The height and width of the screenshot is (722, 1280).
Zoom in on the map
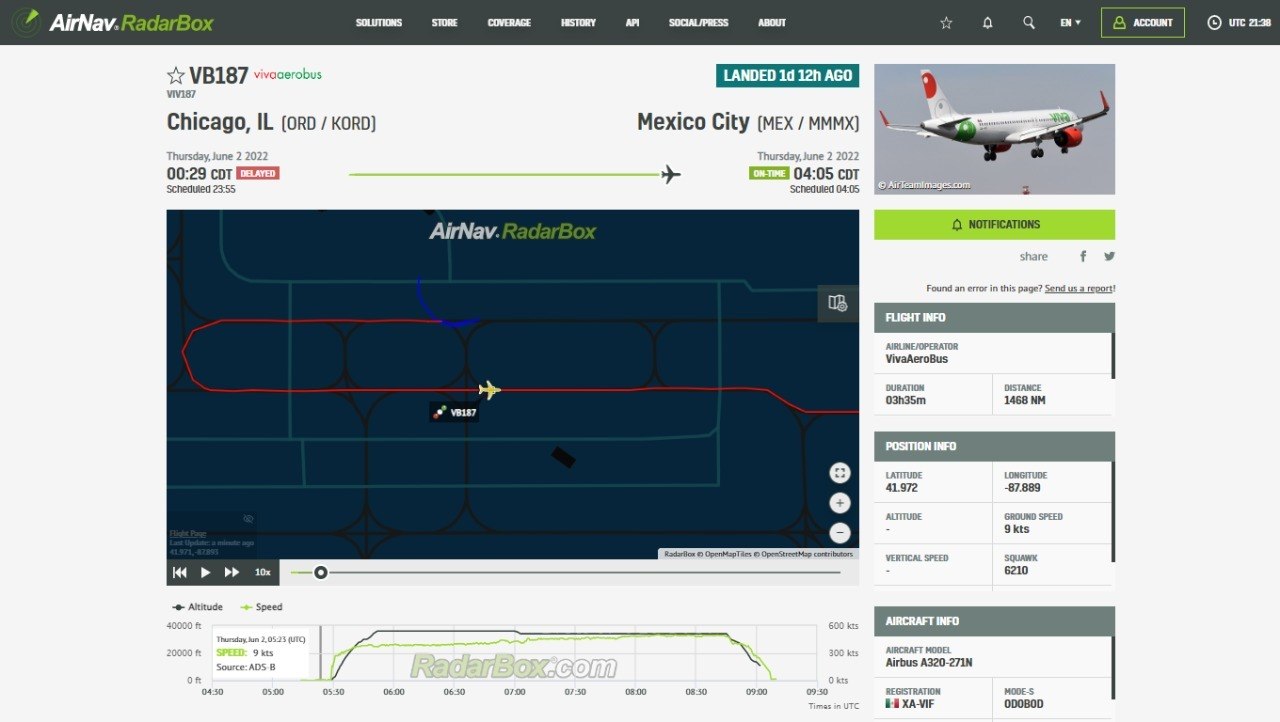[x=840, y=503]
